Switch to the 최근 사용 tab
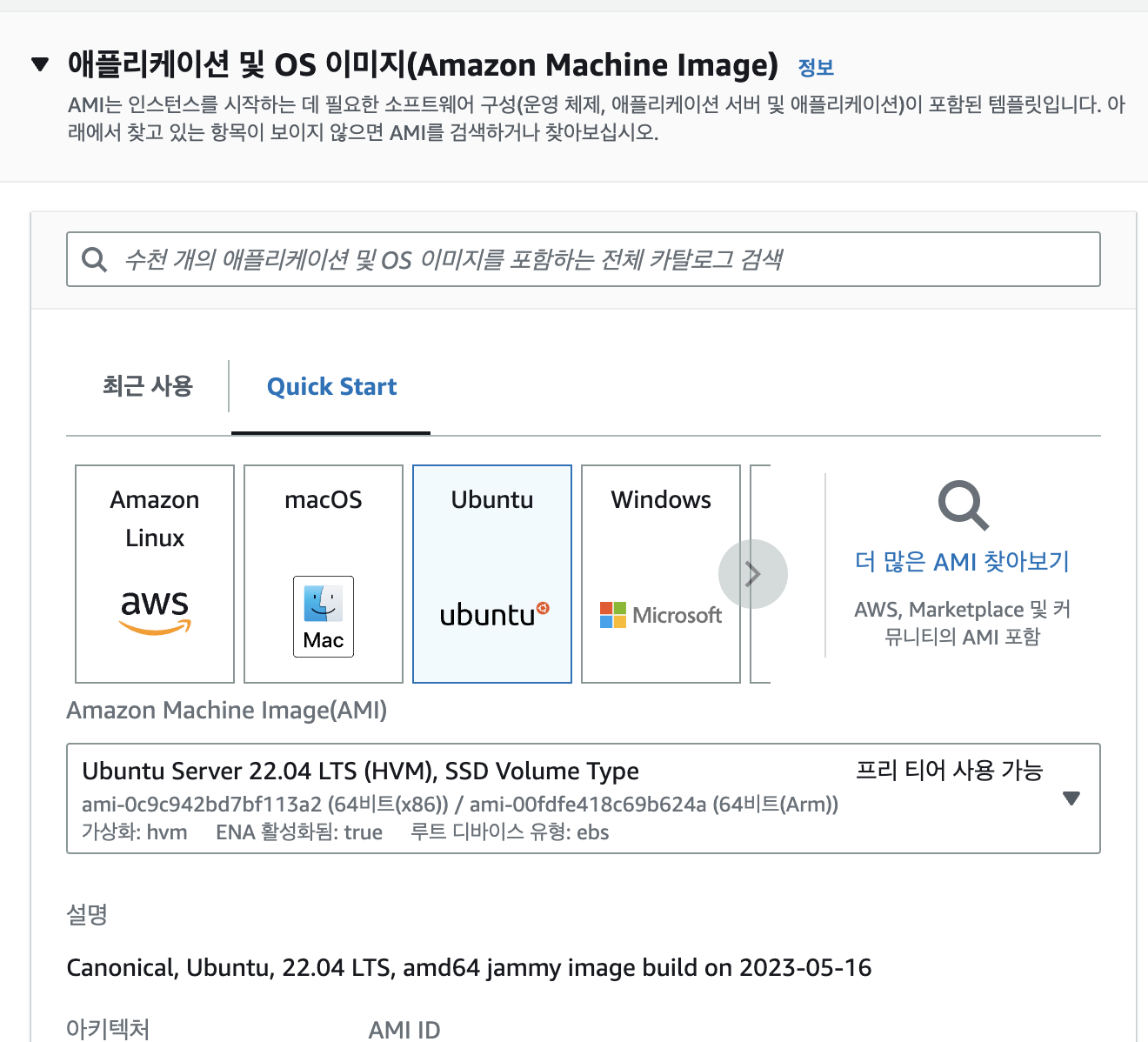The width and height of the screenshot is (1148, 1042). click(x=148, y=386)
